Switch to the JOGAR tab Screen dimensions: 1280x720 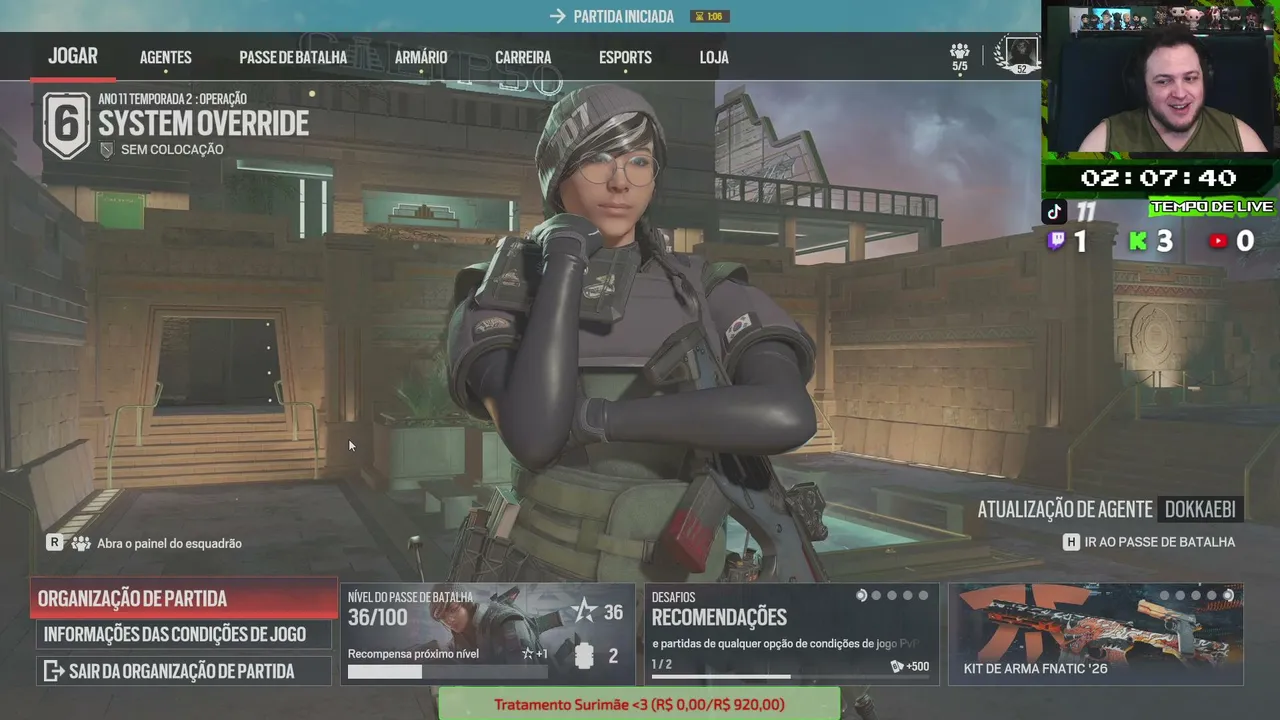[73, 56]
